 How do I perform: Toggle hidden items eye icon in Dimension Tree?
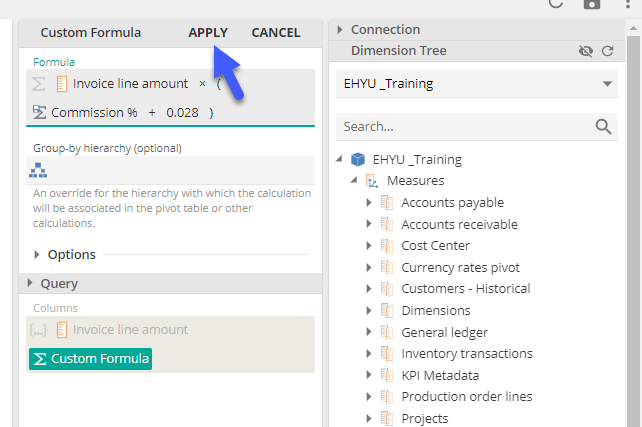586,51
